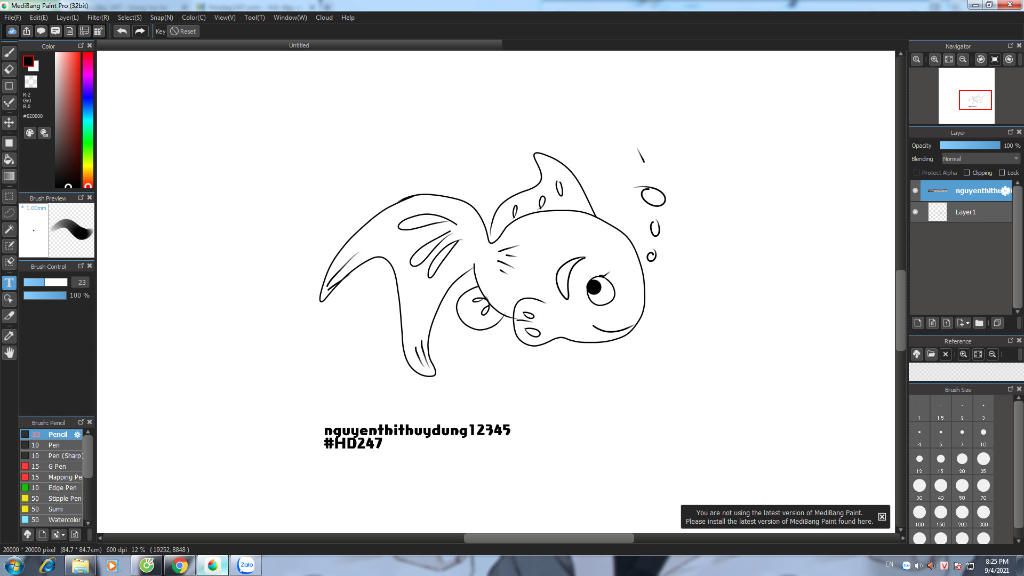This screenshot has width=1024, height=576.
Task: Open the View menu
Action: [224, 18]
